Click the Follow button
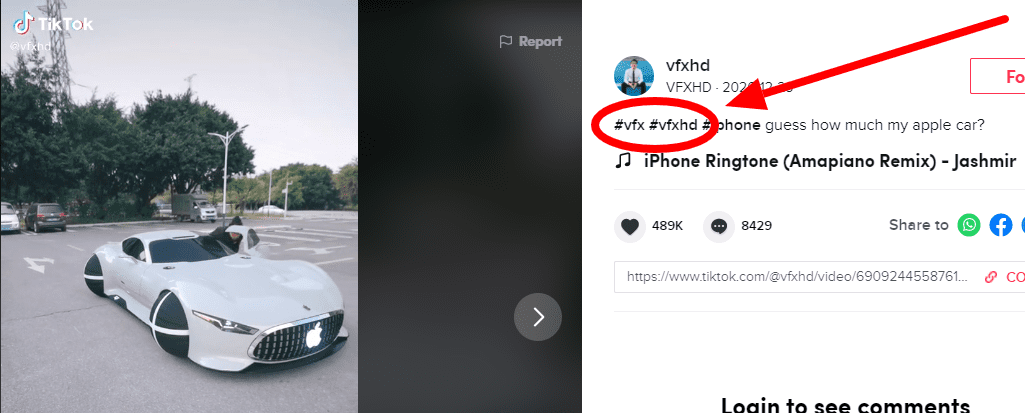The image size is (1025, 413). click(998, 76)
